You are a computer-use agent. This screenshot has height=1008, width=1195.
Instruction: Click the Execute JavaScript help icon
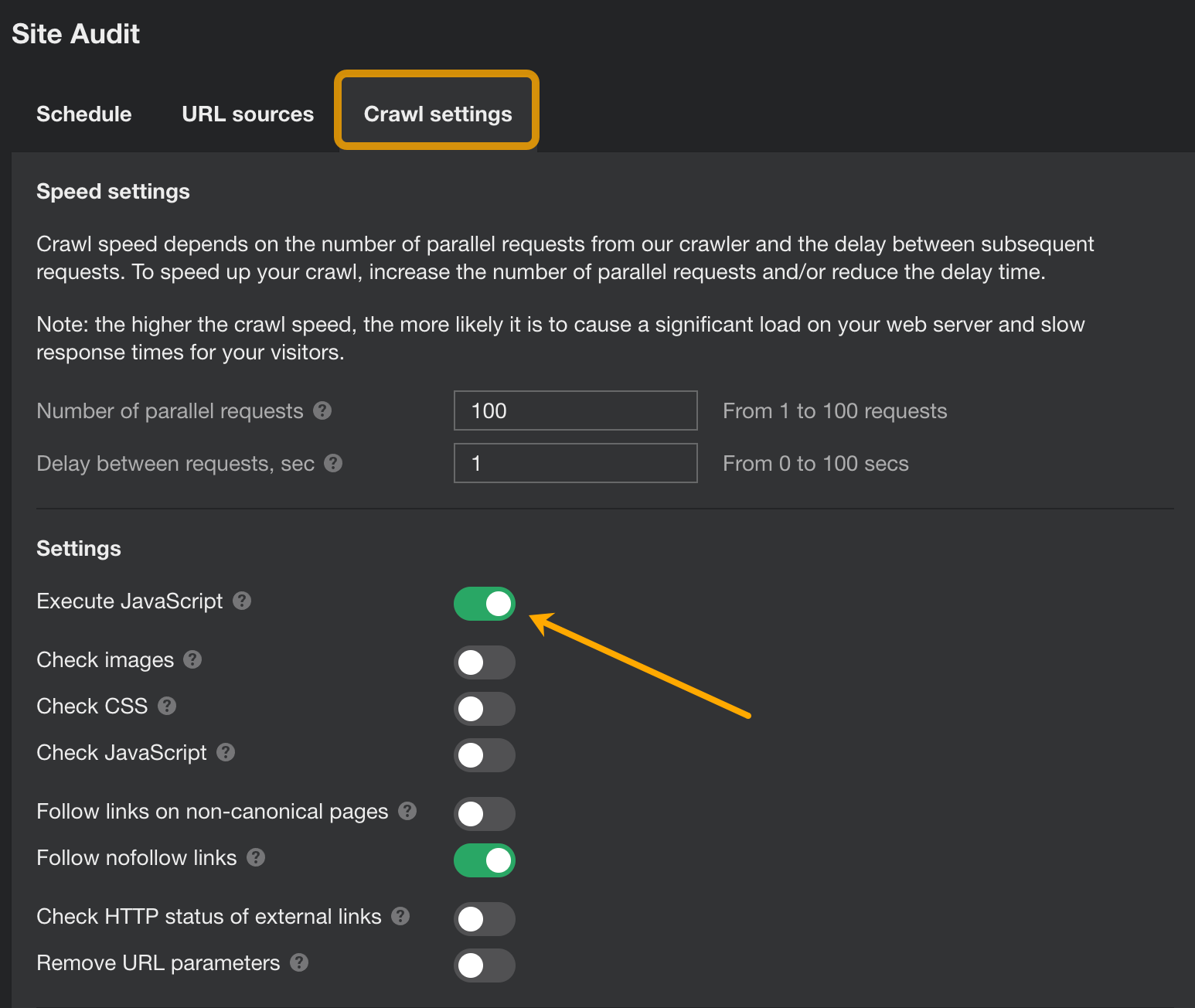point(242,601)
